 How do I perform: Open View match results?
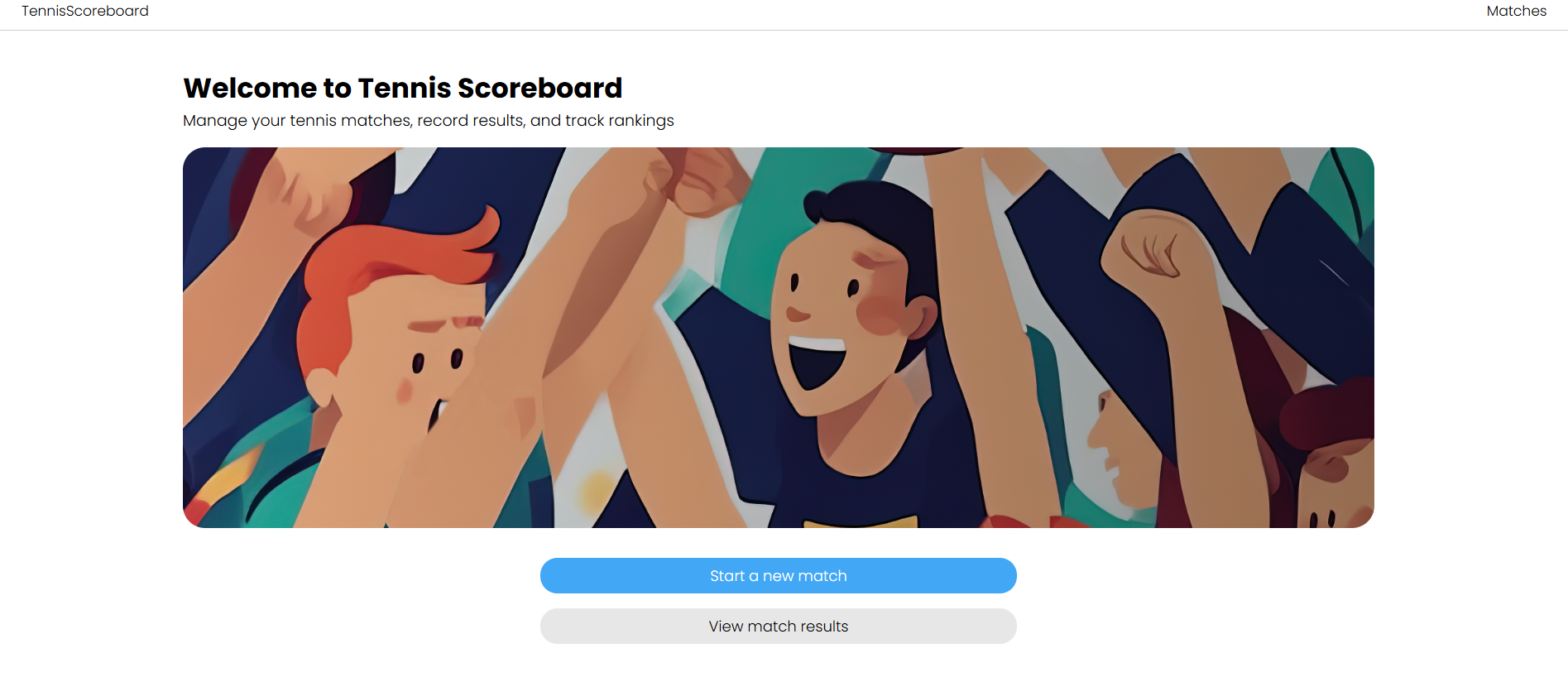click(778, 626)
